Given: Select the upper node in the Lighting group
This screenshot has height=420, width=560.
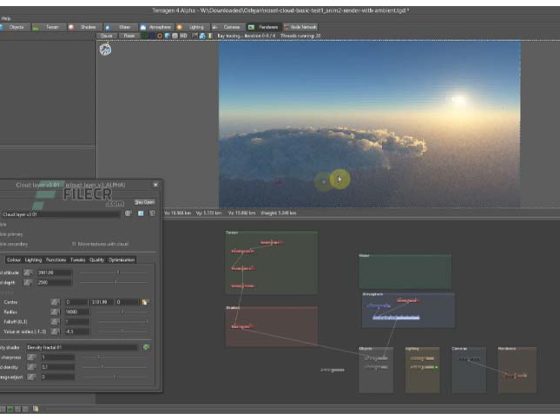Looking at the screenshot, I should click(422, 358).
